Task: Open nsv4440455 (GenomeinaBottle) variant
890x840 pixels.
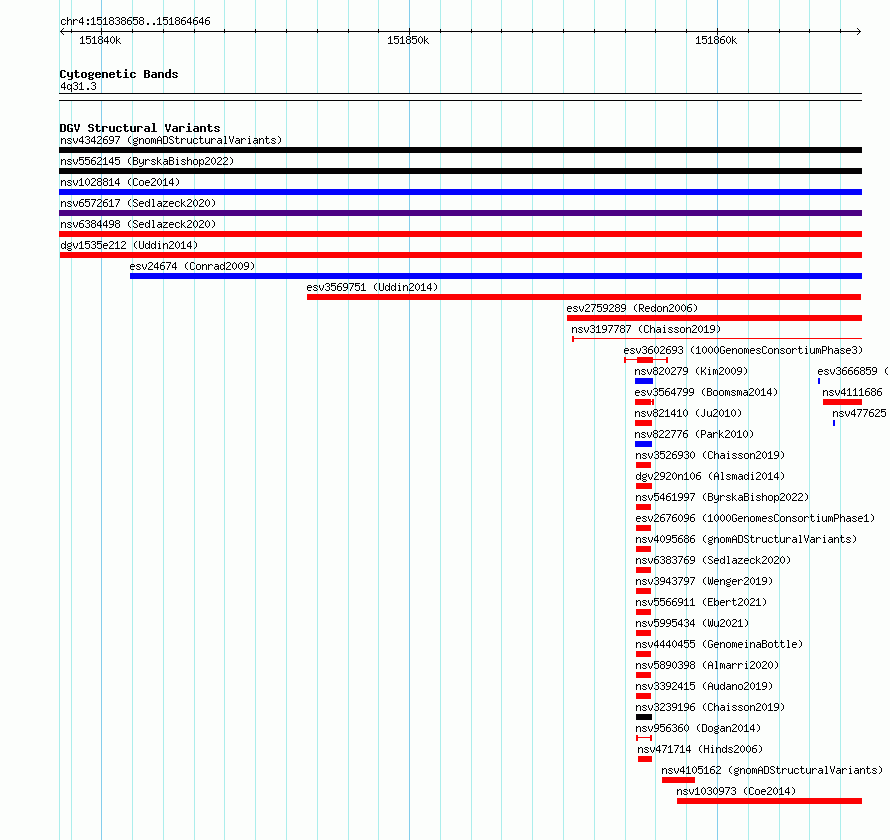Action: pyautogui.click(x=719, y=644)
